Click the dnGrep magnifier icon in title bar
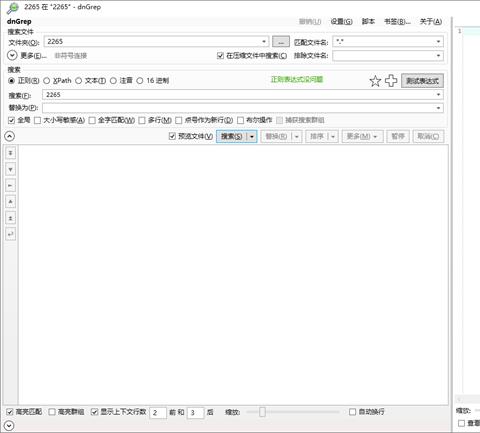Screen dimensions: 480x433 pos(13,8)
